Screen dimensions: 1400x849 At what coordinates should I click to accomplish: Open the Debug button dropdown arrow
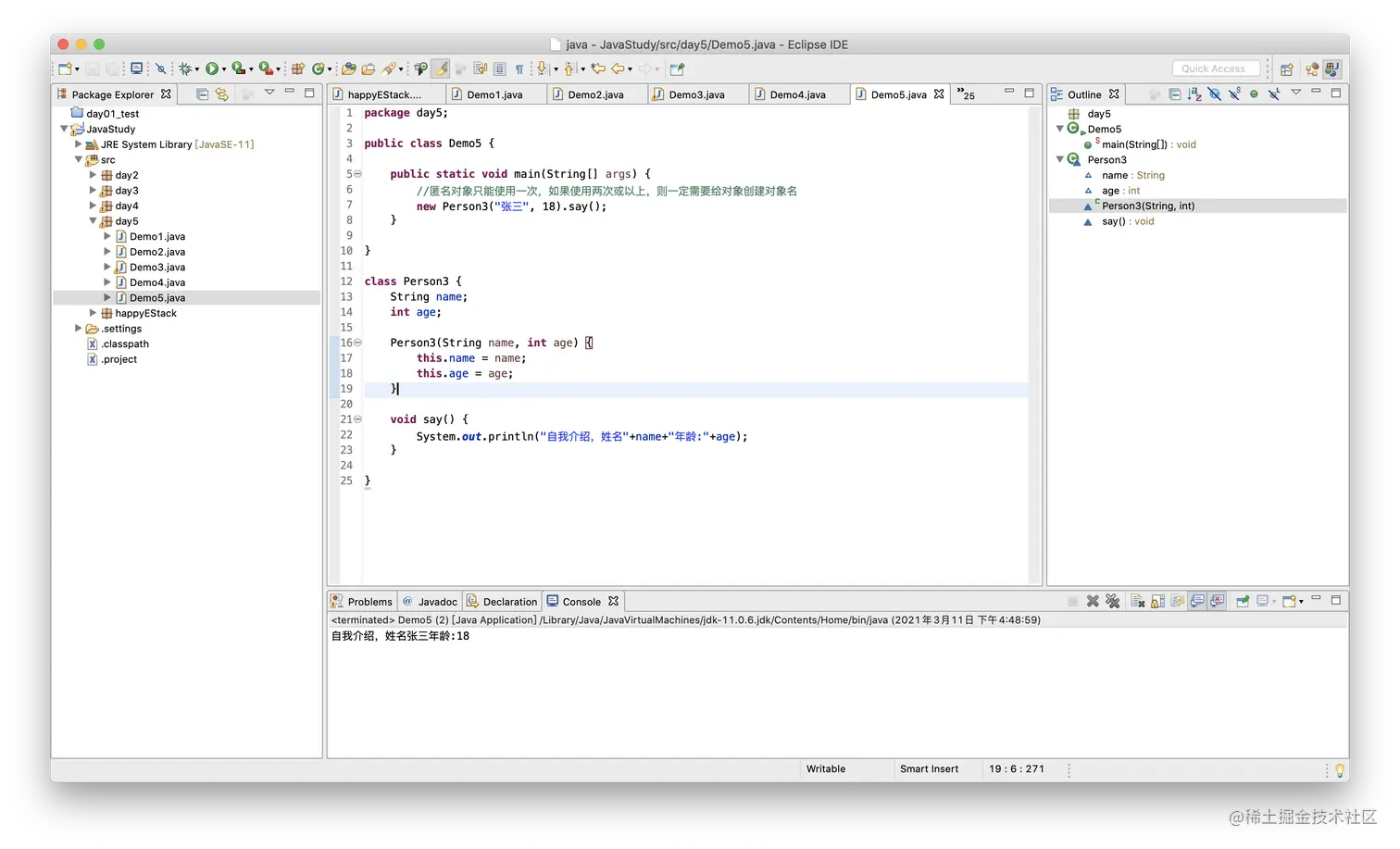click(x=196, y=69)
